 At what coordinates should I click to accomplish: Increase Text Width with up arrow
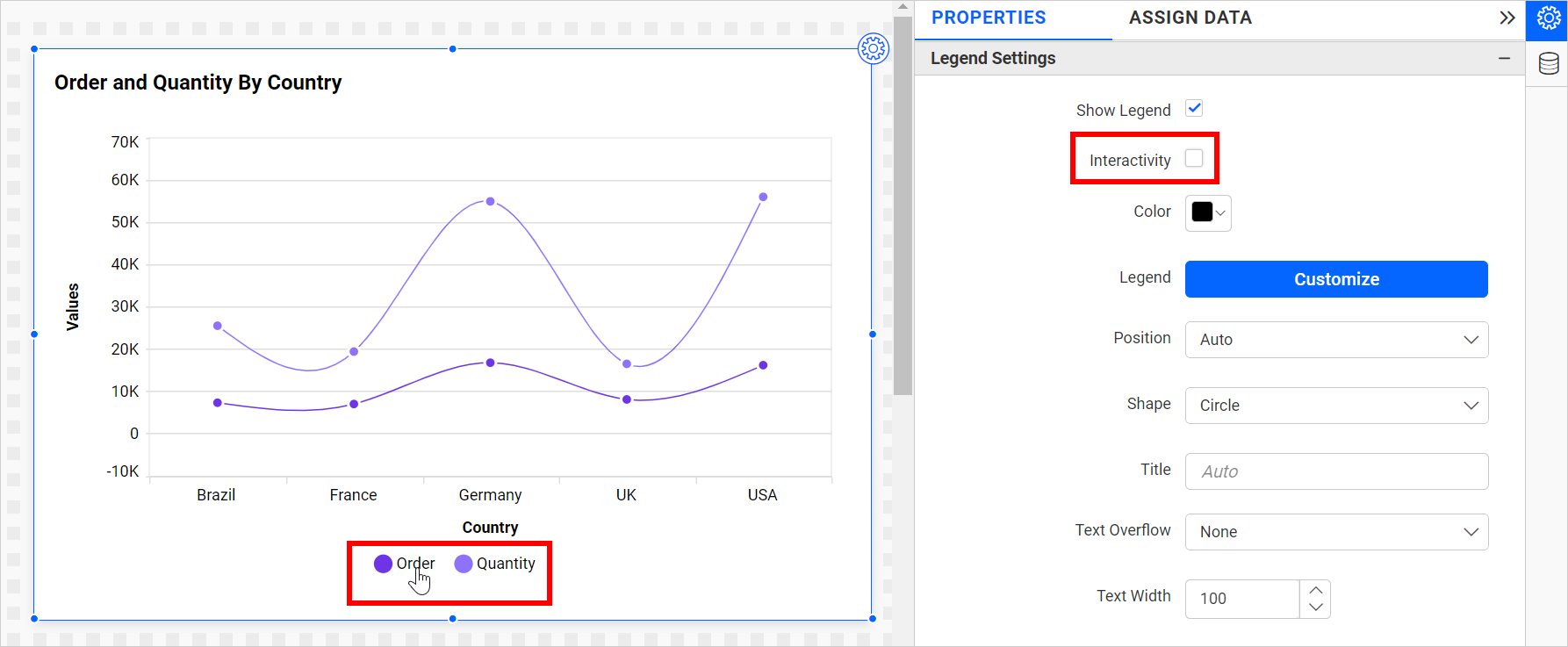click(1315, 590)
